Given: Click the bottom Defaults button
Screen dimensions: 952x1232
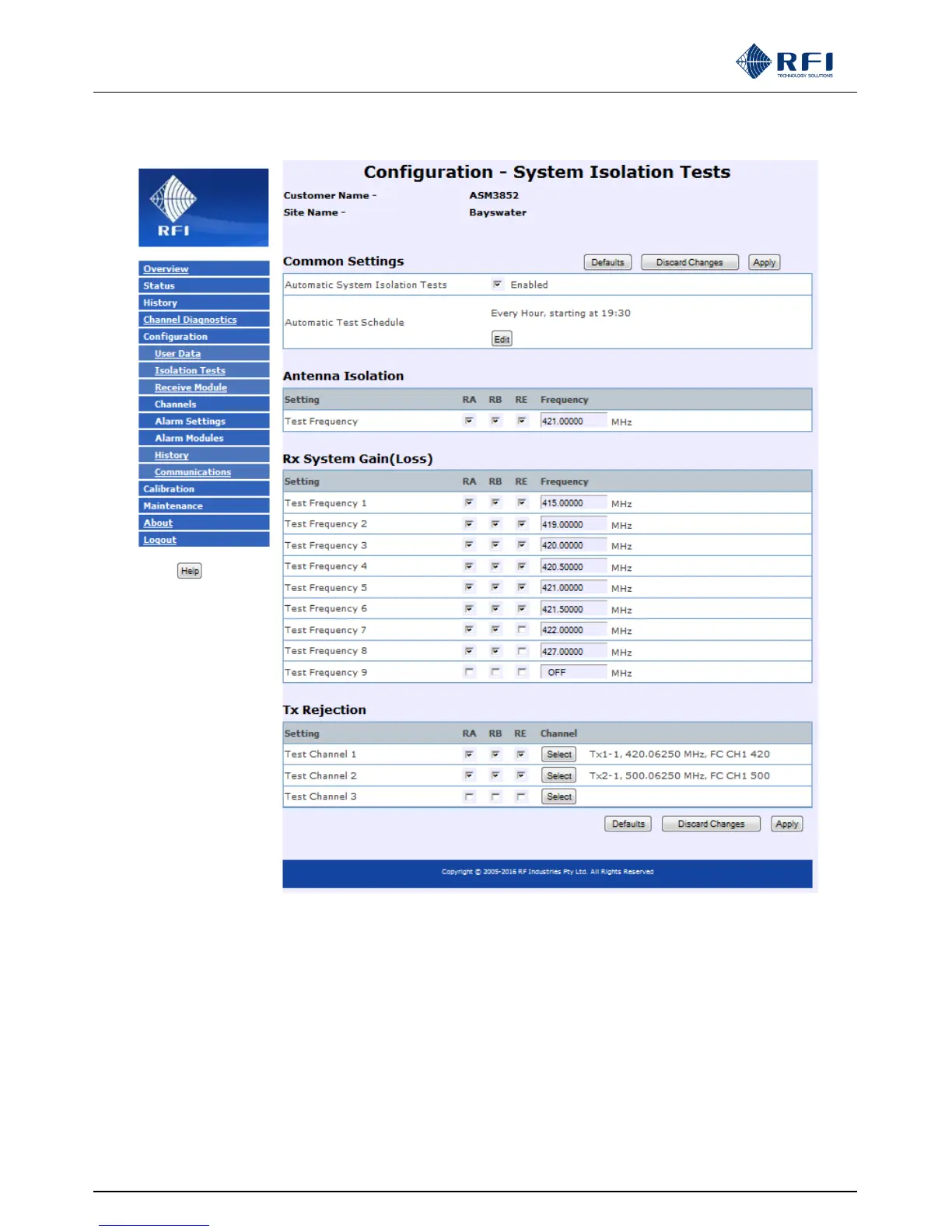Looking at the screenshot, I should (x=628, y=824).
